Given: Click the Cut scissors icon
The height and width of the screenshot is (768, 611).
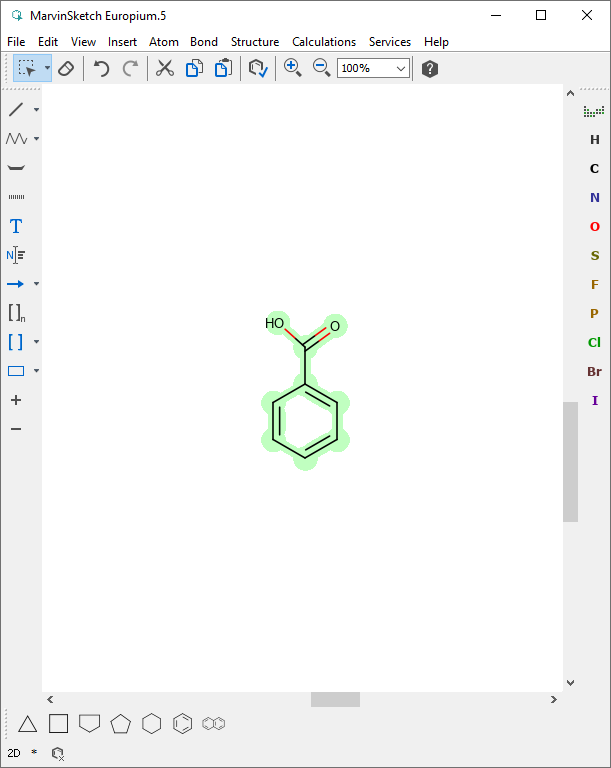Looking at the screenshot, I should click(165, 68).
